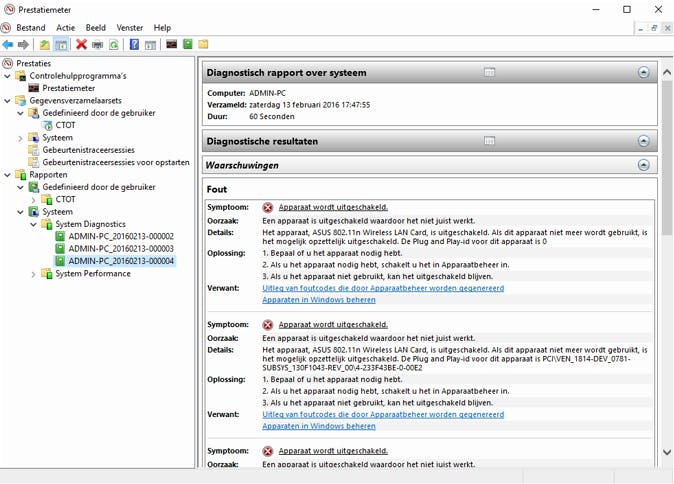Click the green report view toolbar icon
The image size is (674, 484).
[188, 44]
